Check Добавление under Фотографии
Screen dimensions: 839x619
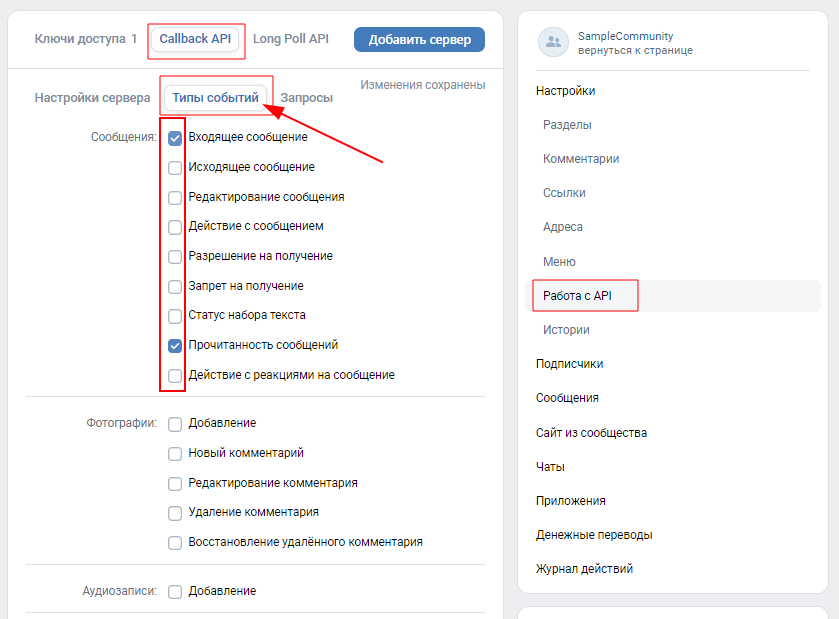[175, 424]
